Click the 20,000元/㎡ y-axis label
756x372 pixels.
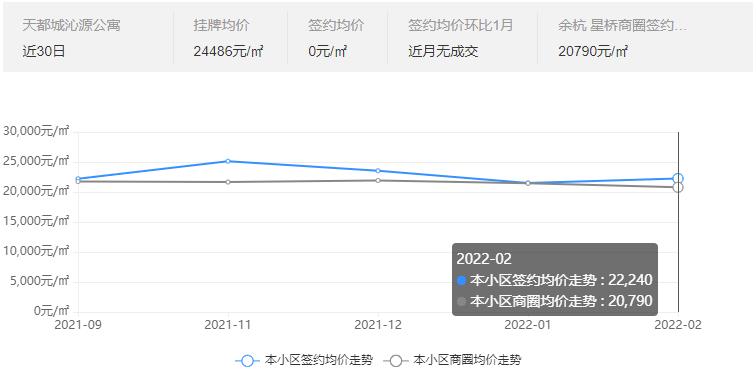point(36,191)
